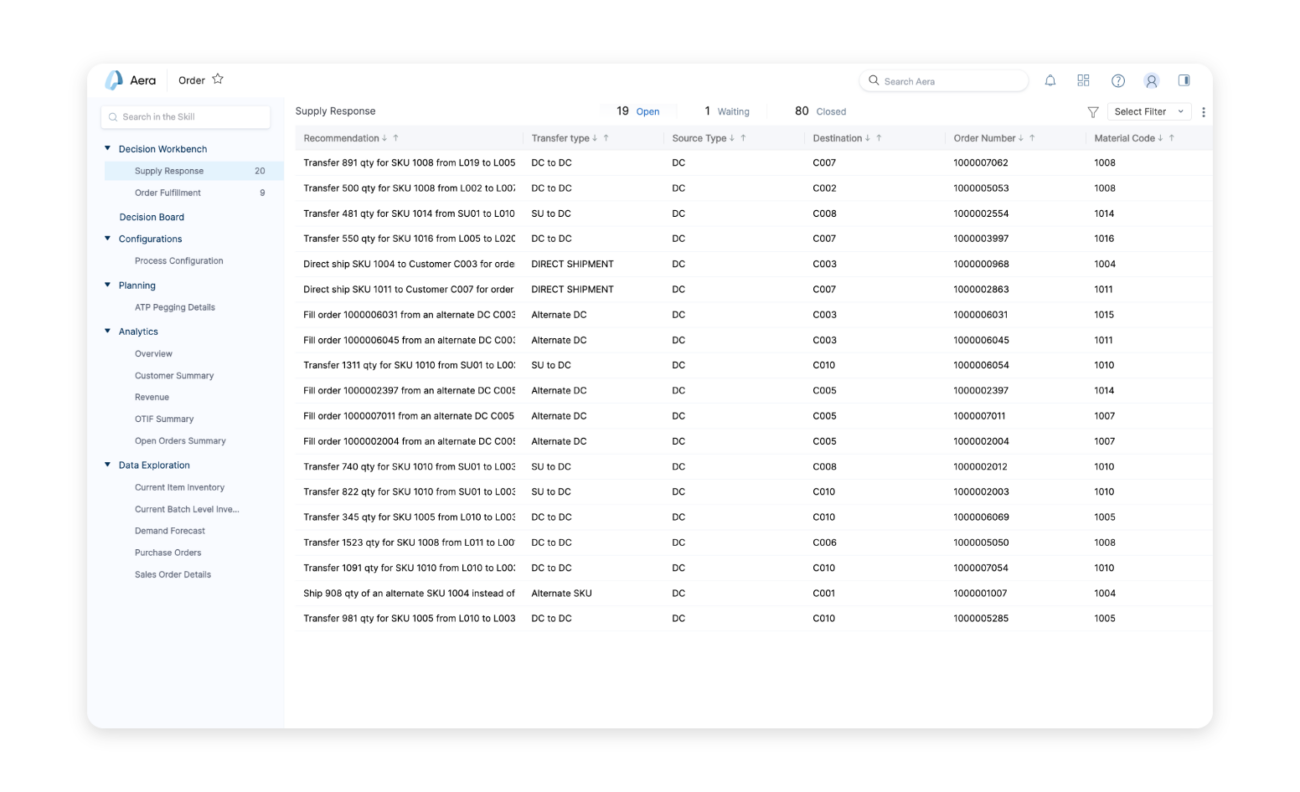Click the filter funnel icon above the table
The image size is (1300, 792).
1091,111
